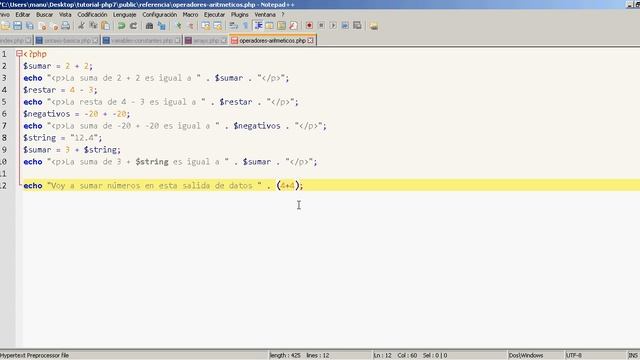This screenshot has height=360, width=640.
Task: Open the Lenguaje menu
Action: pyautogui.click(x=124, y=15)
